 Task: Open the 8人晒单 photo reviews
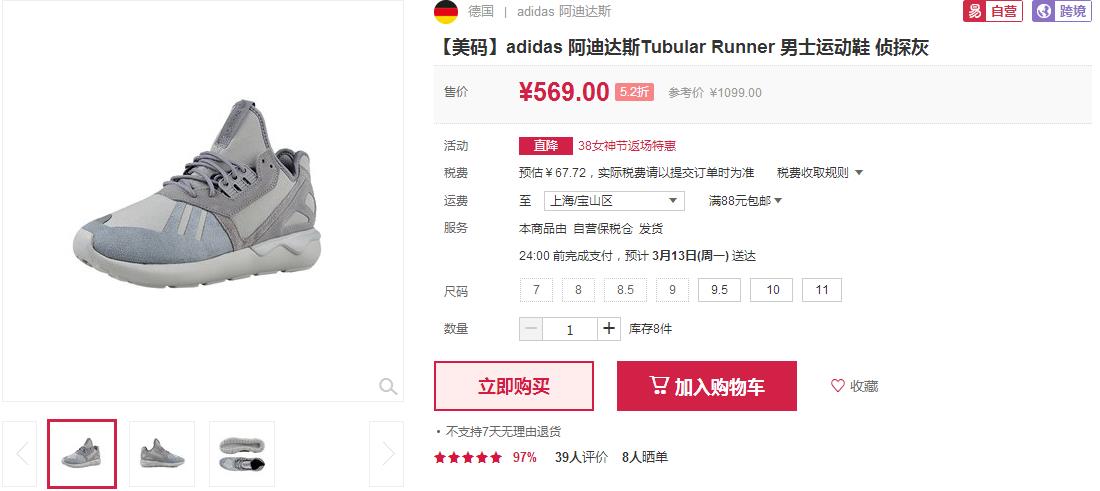[645, 458]
